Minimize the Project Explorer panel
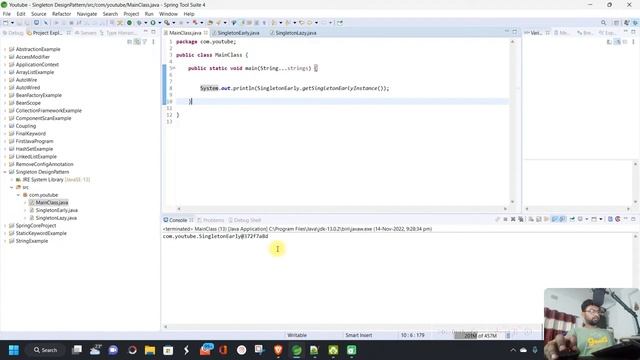Image resolution: width=640 pixels, height=360 pixels. click(x=146, y=32)
